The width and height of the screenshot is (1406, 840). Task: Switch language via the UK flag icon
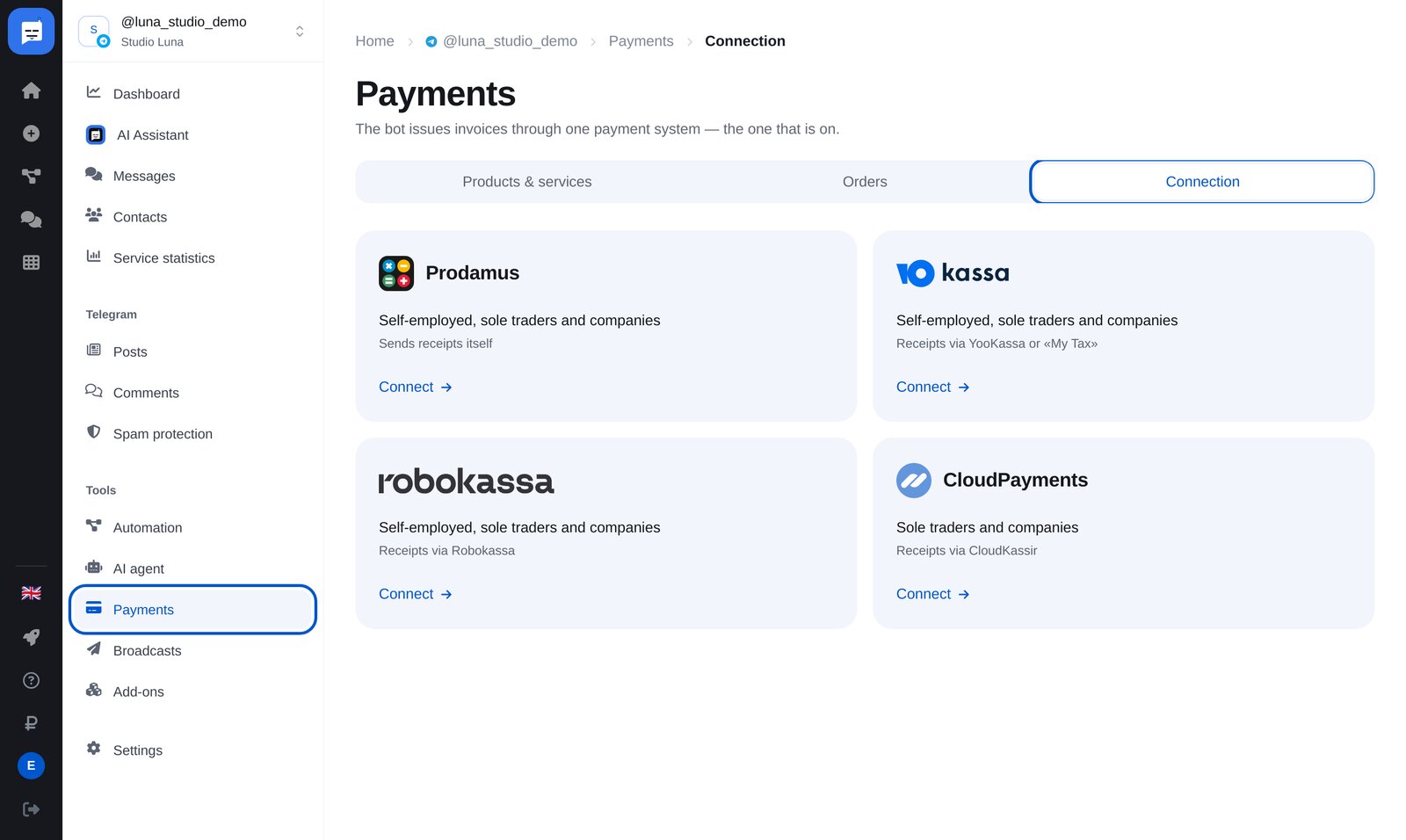tap(31, 593)
